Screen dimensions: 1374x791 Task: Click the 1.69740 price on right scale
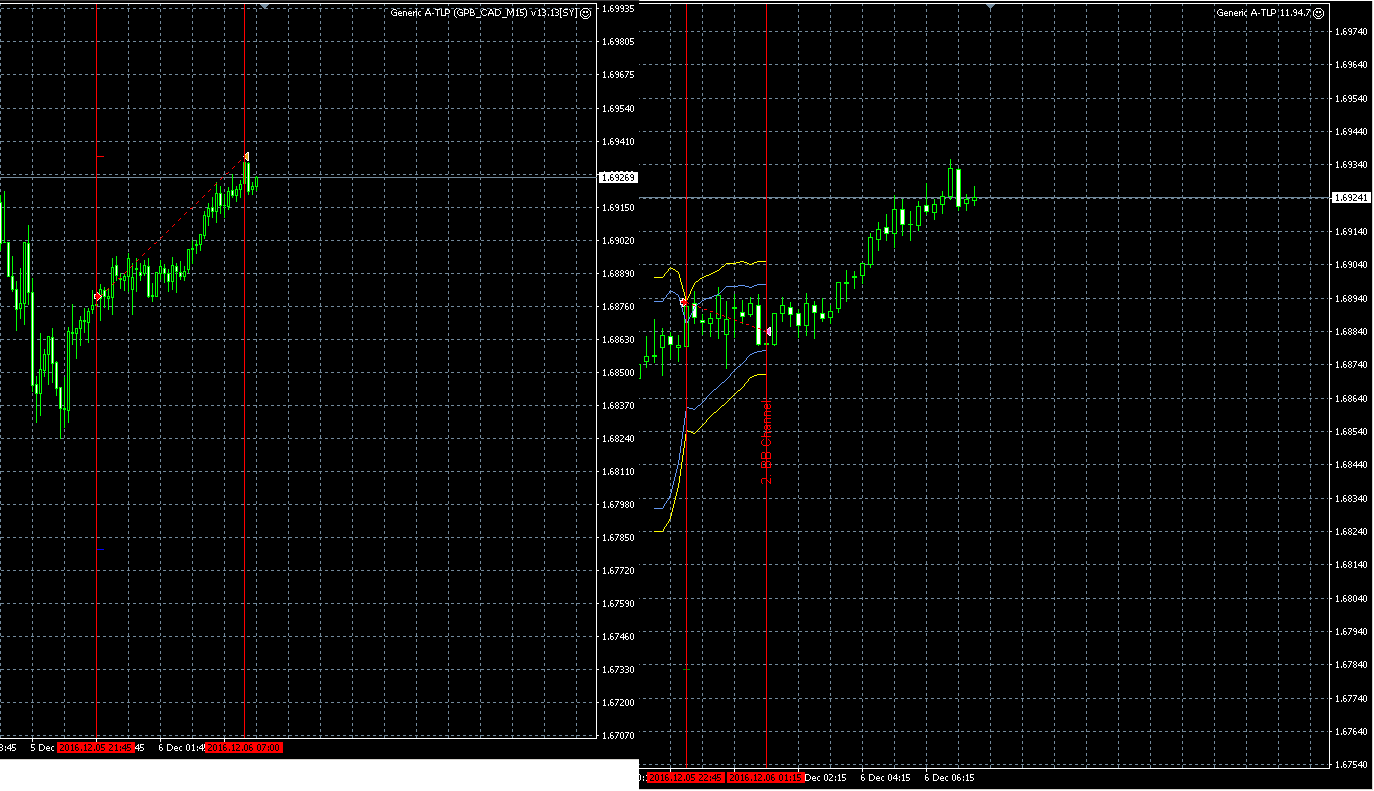tap(1351, 32)
